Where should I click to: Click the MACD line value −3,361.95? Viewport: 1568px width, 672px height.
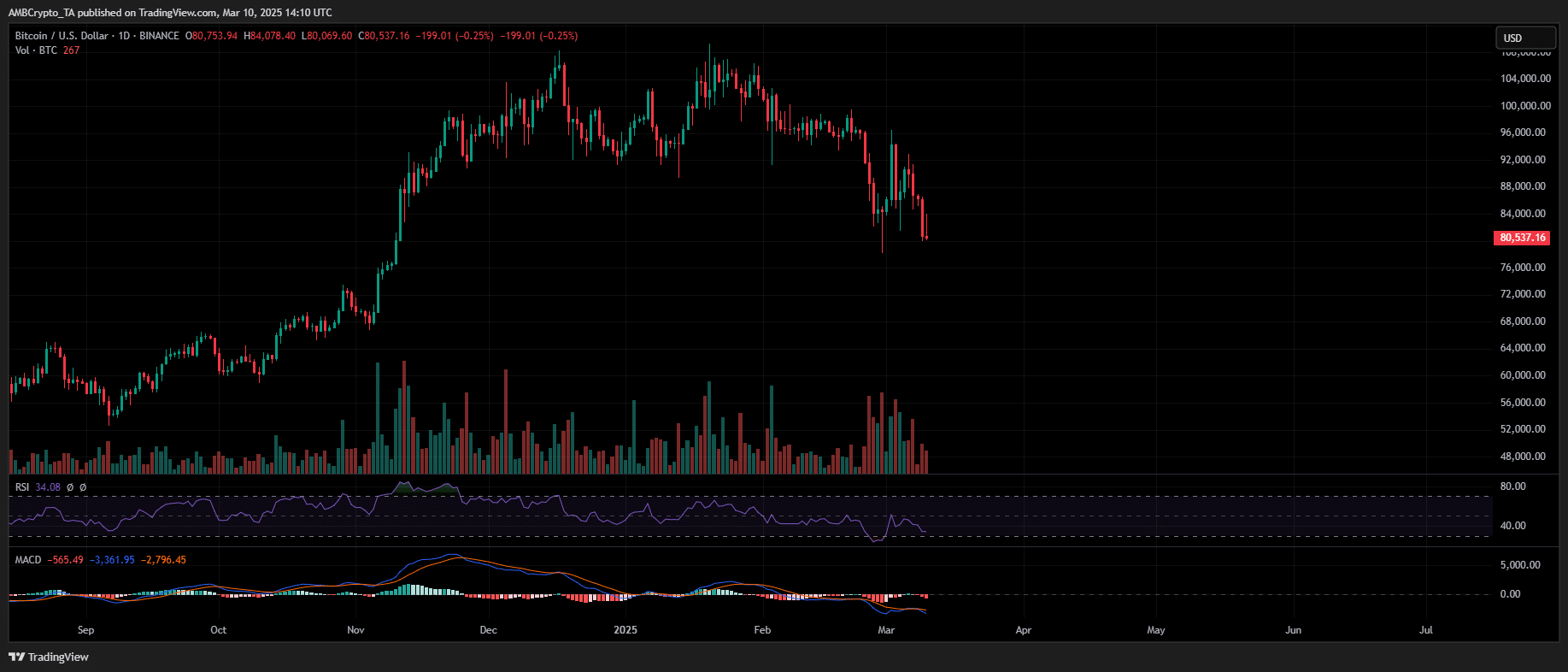coord(112,560)
